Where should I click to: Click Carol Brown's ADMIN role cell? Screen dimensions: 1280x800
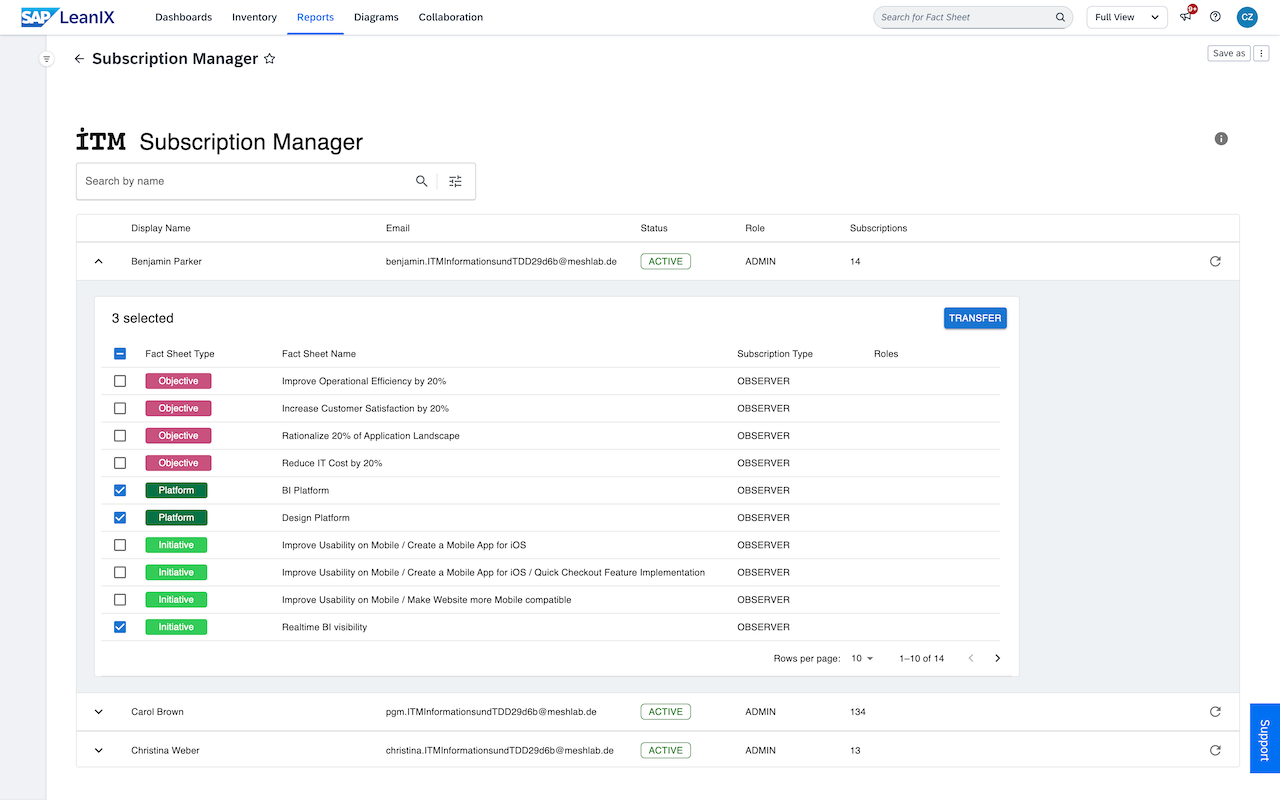[x=760, y=712]
